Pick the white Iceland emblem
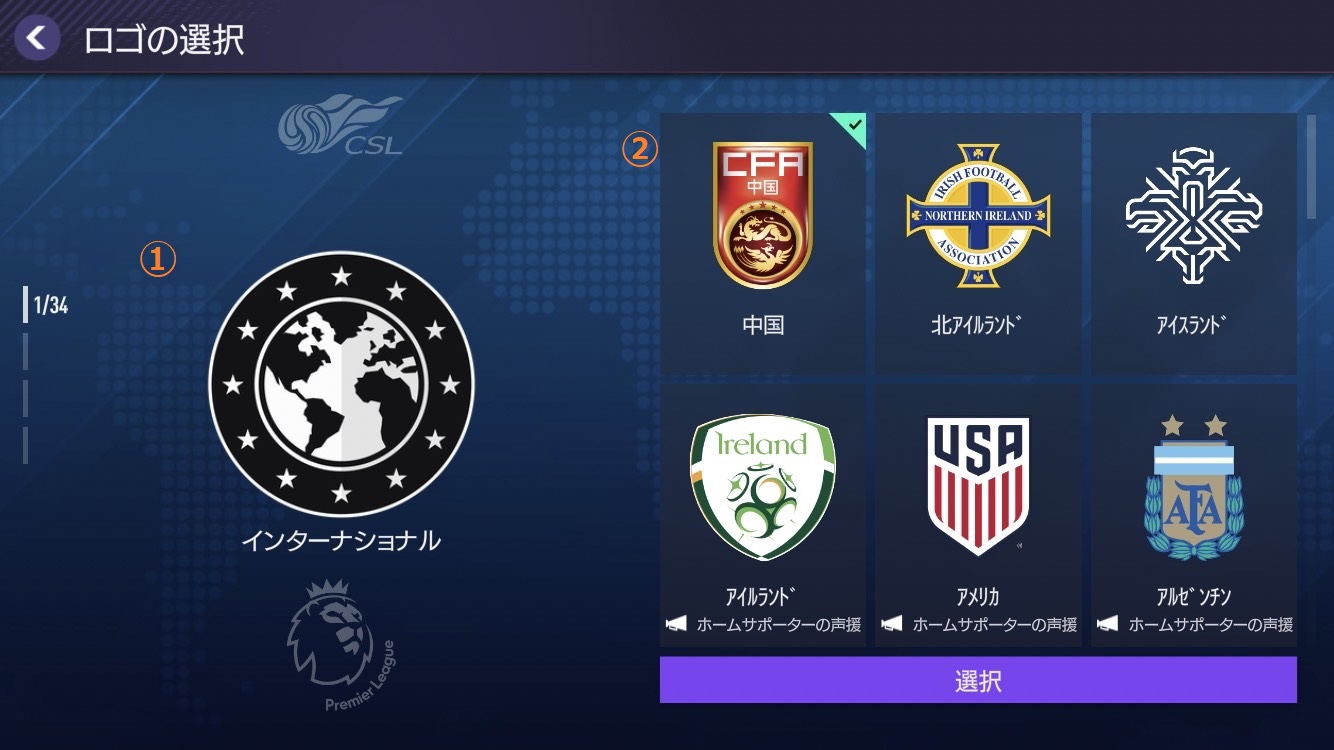 coord(1194,215)
